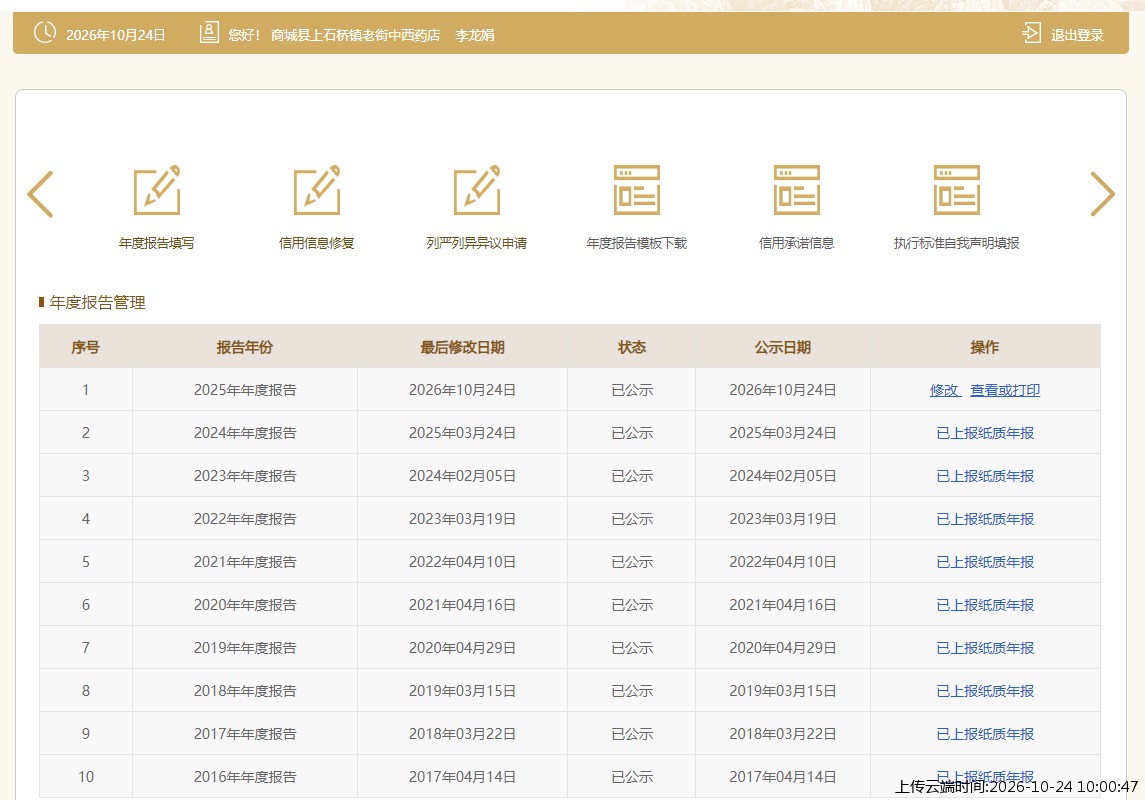Click the user name 李龙娟
This screenshot has height=800, width=1145.
(475, 35)
